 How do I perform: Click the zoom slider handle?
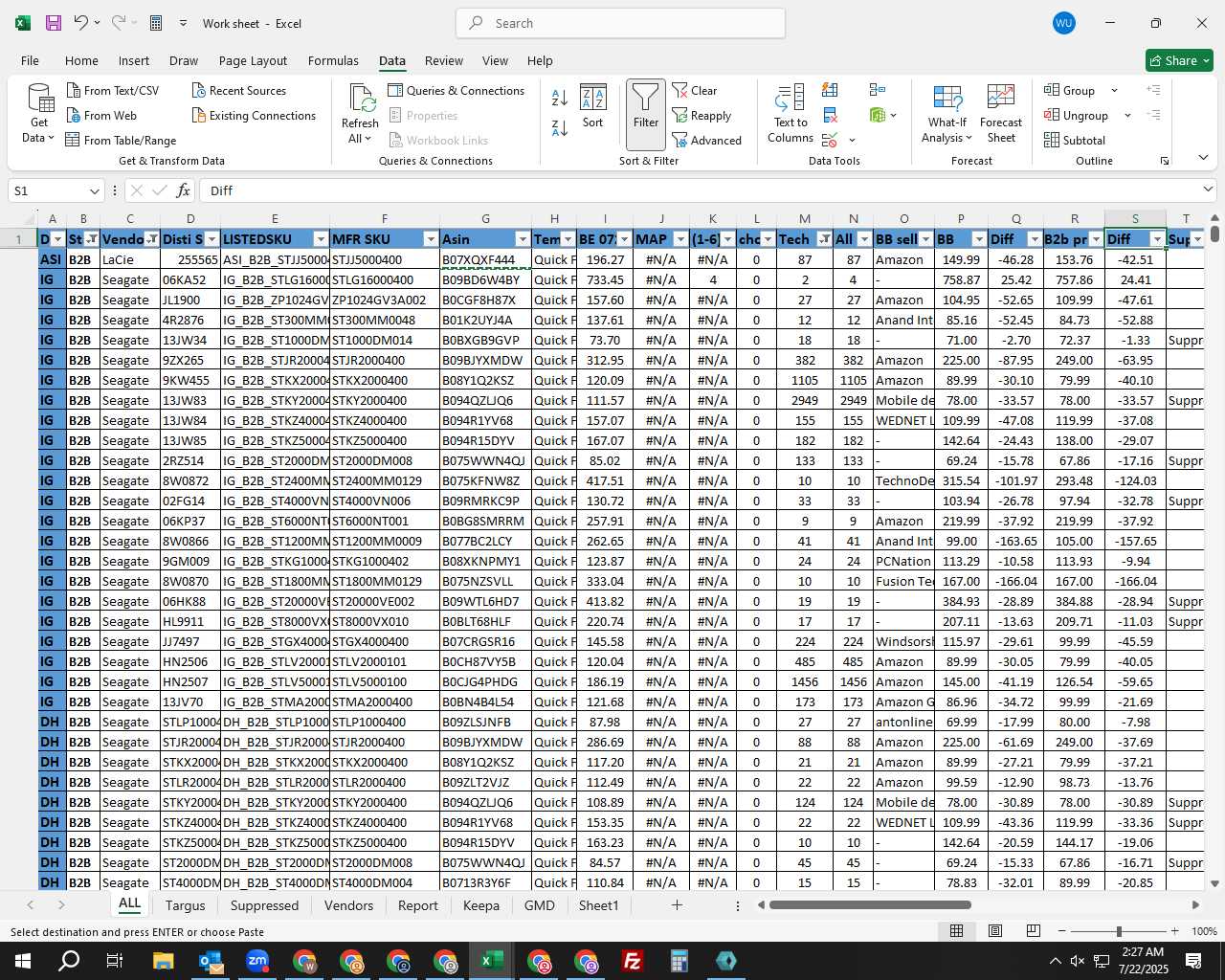click(1118, 931)
